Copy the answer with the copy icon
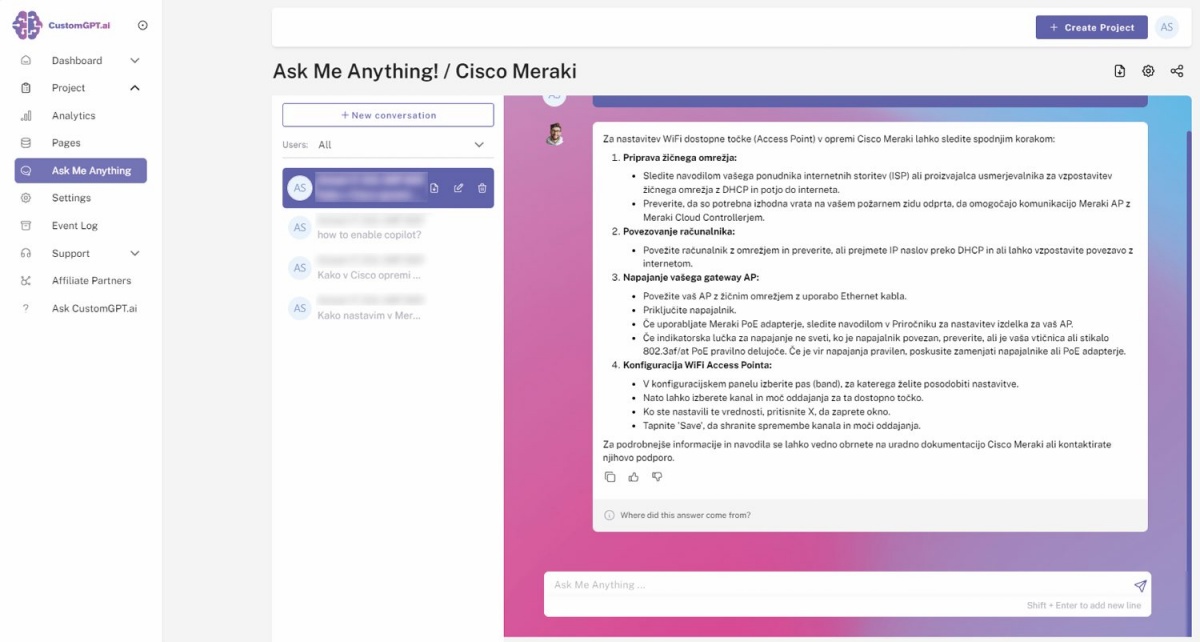Screen dimensions: 1200x642 (x=610, y=477)
